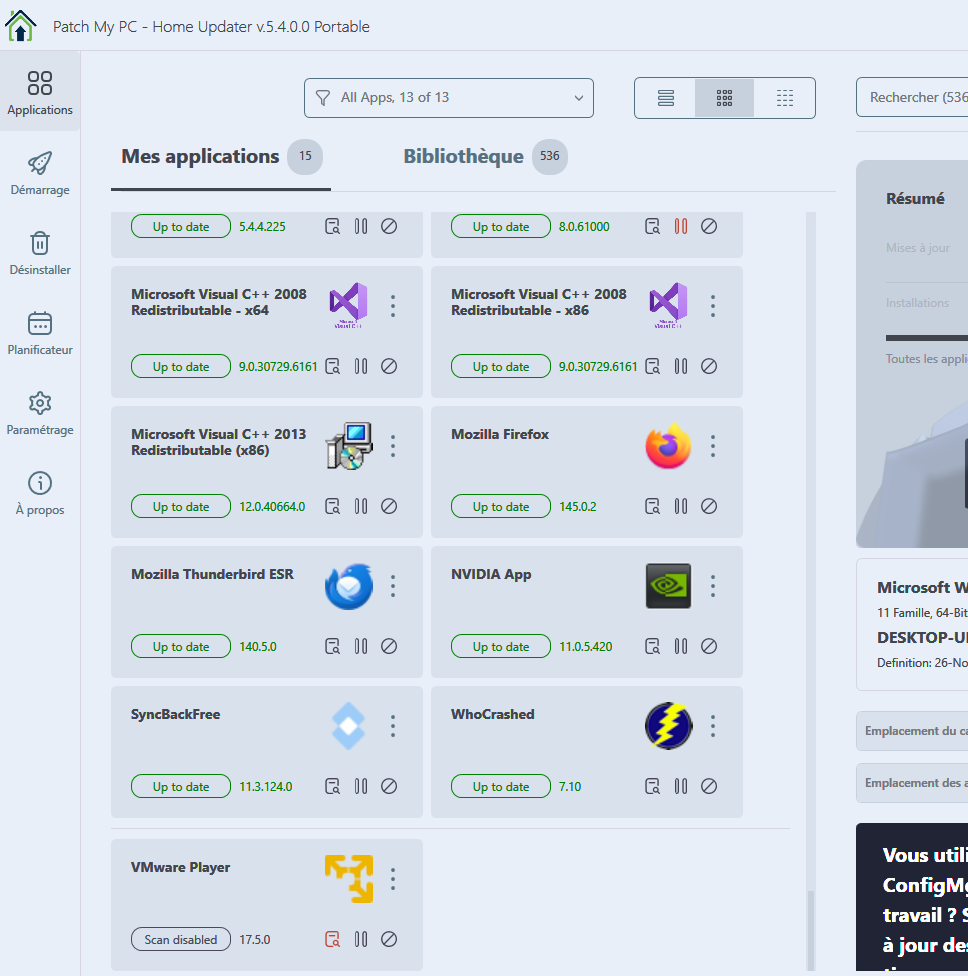Block WhoCrashed with the prohibit icon
The image size is (968, 976).
tap(709, 787)
